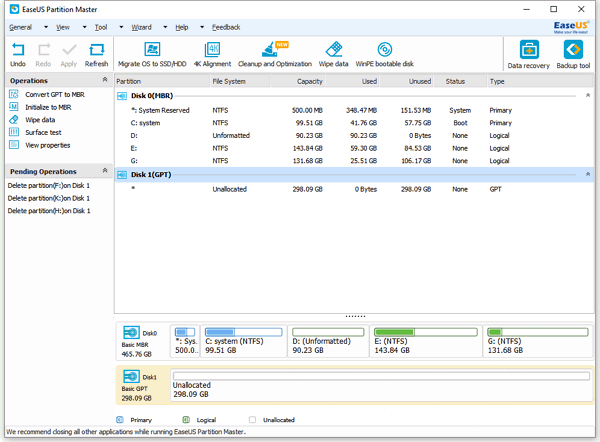Click the EaseUS Partition Master title icon

coord(15,9)
